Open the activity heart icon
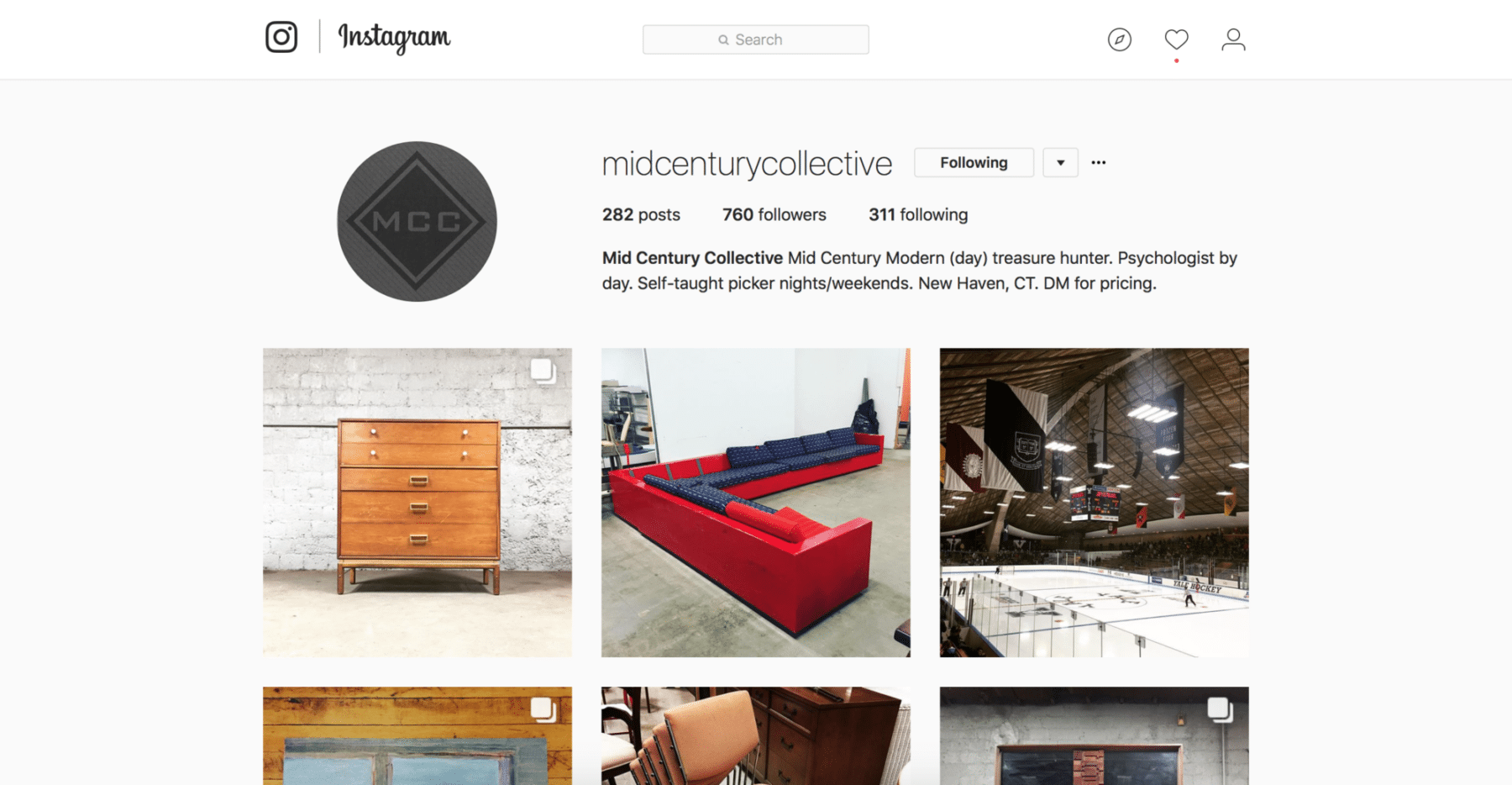Screen dimensions: 1512x785 1176,40
